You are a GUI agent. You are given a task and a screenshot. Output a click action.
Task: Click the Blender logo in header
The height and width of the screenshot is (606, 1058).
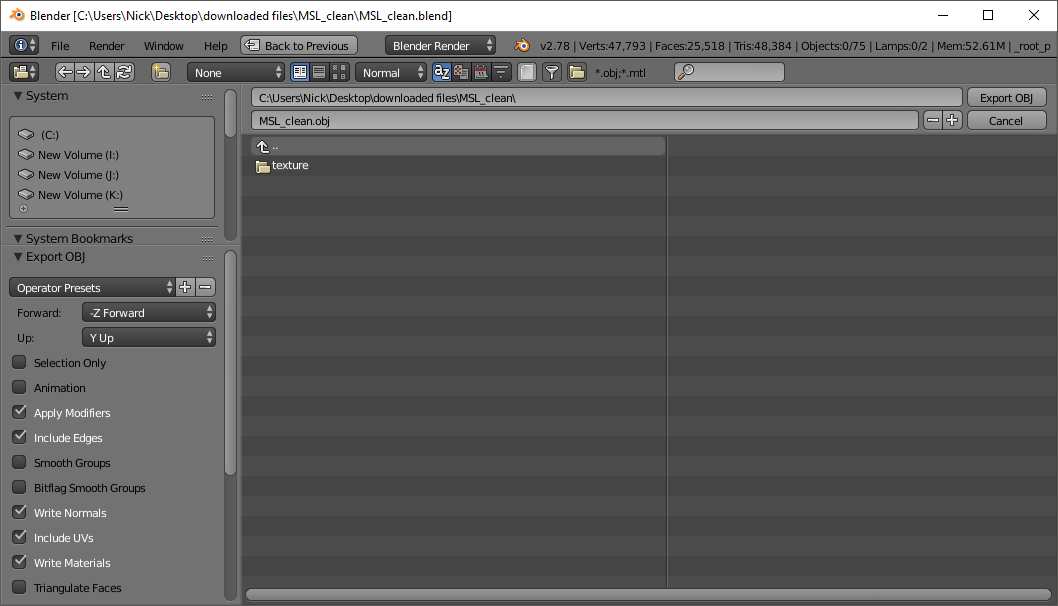(x=522, y=46)
